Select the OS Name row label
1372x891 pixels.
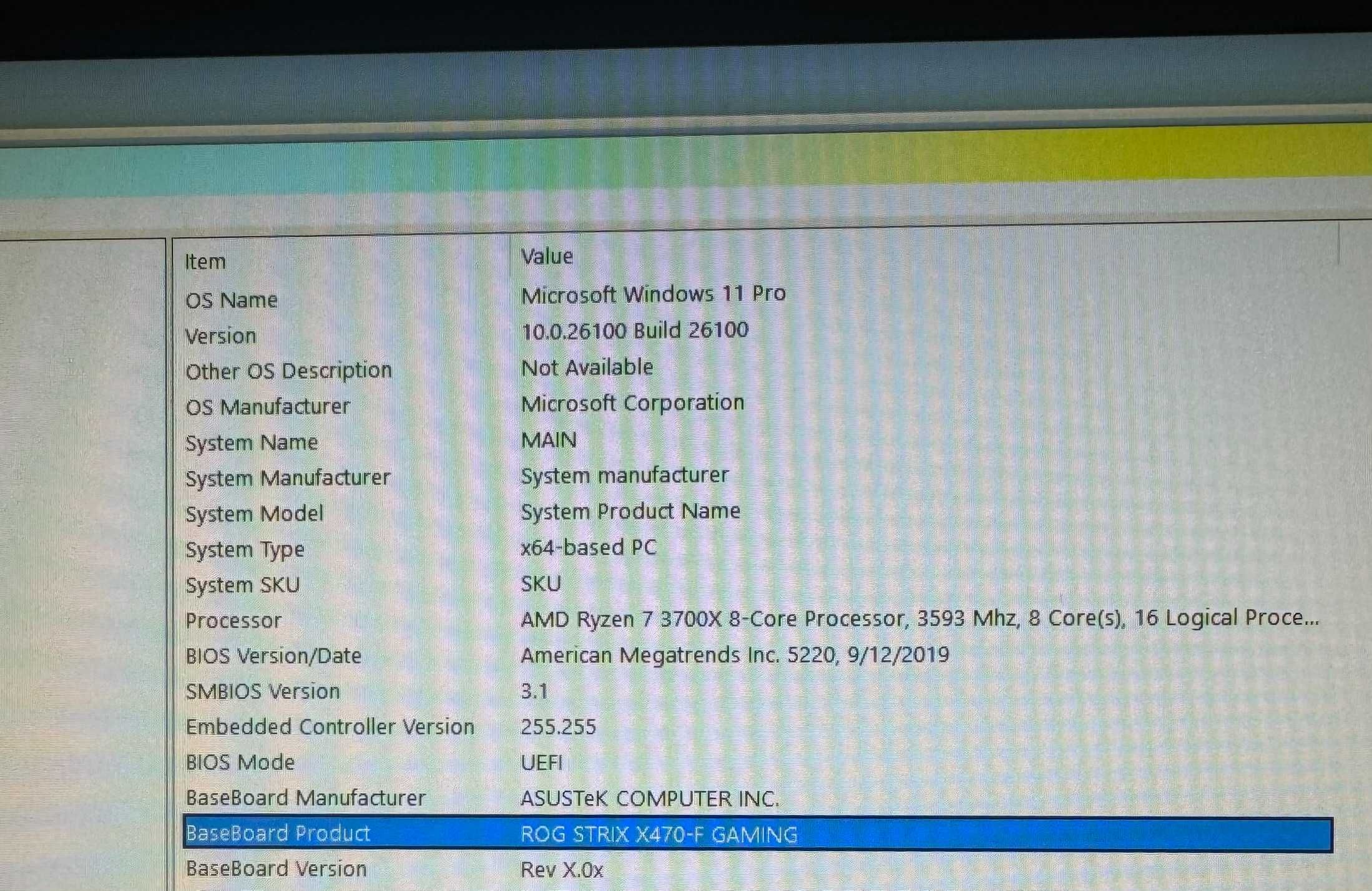(232, 300)
